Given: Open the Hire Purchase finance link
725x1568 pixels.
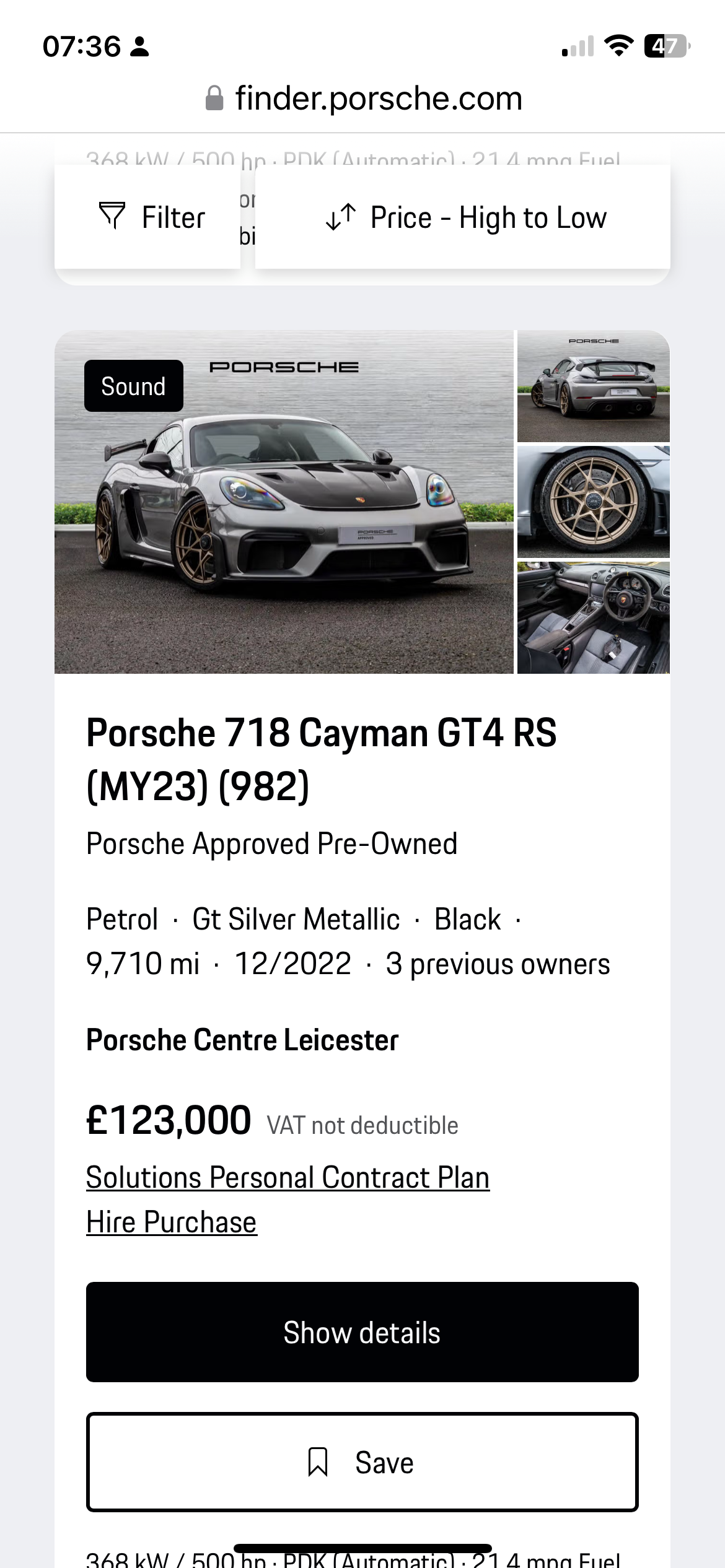Looking at the screenshot, I should click(172, 1222).
